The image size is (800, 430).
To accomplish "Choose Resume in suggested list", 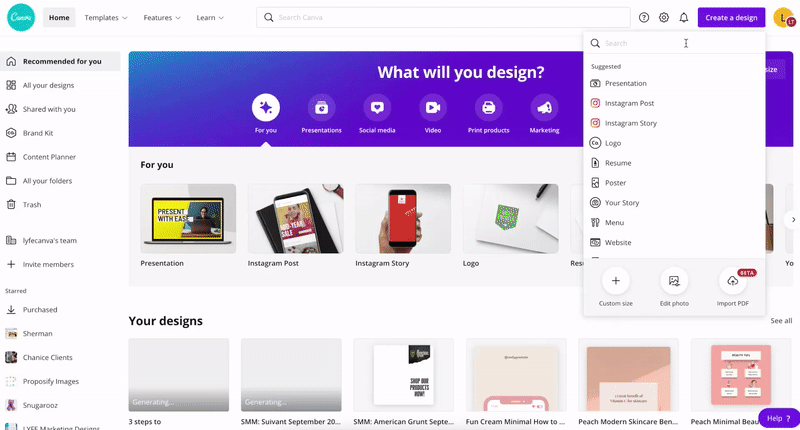I will tap(674, 163).
